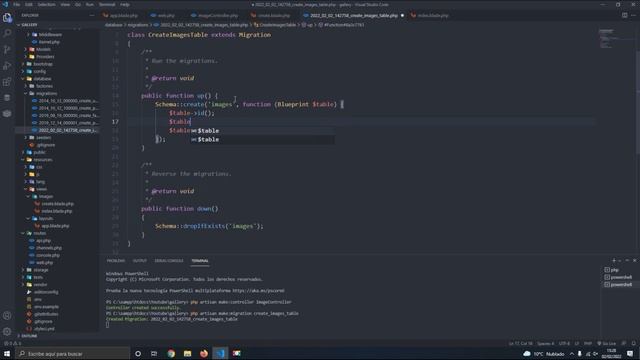This screenshot has width=640, height=360.
Task: Click the new terminal plus icon
Action: [614, 260]
